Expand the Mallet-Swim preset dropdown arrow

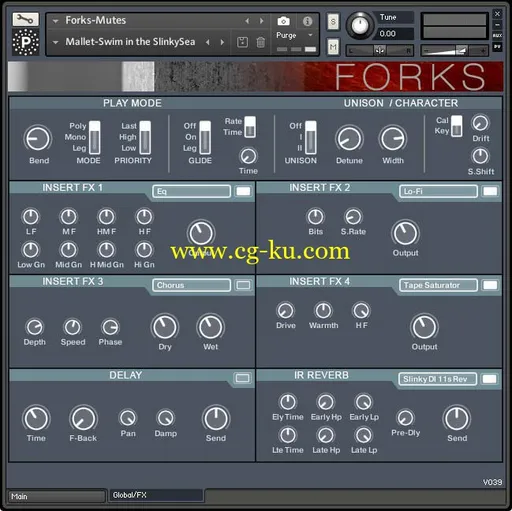(56, 42)
